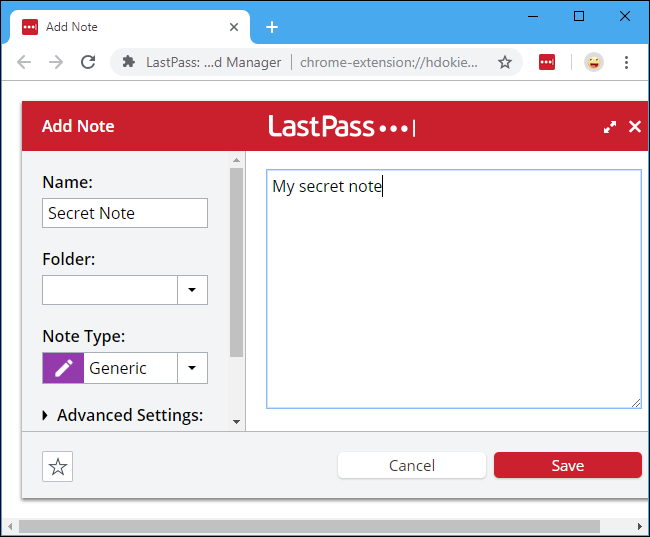Open the Folder dropdown arrow
The image size is (650, 537).
tap(192, 290)
